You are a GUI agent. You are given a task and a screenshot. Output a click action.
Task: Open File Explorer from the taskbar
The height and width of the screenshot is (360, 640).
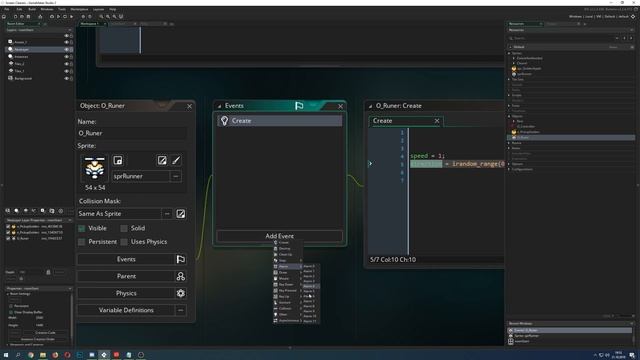(x=43, y=355)
